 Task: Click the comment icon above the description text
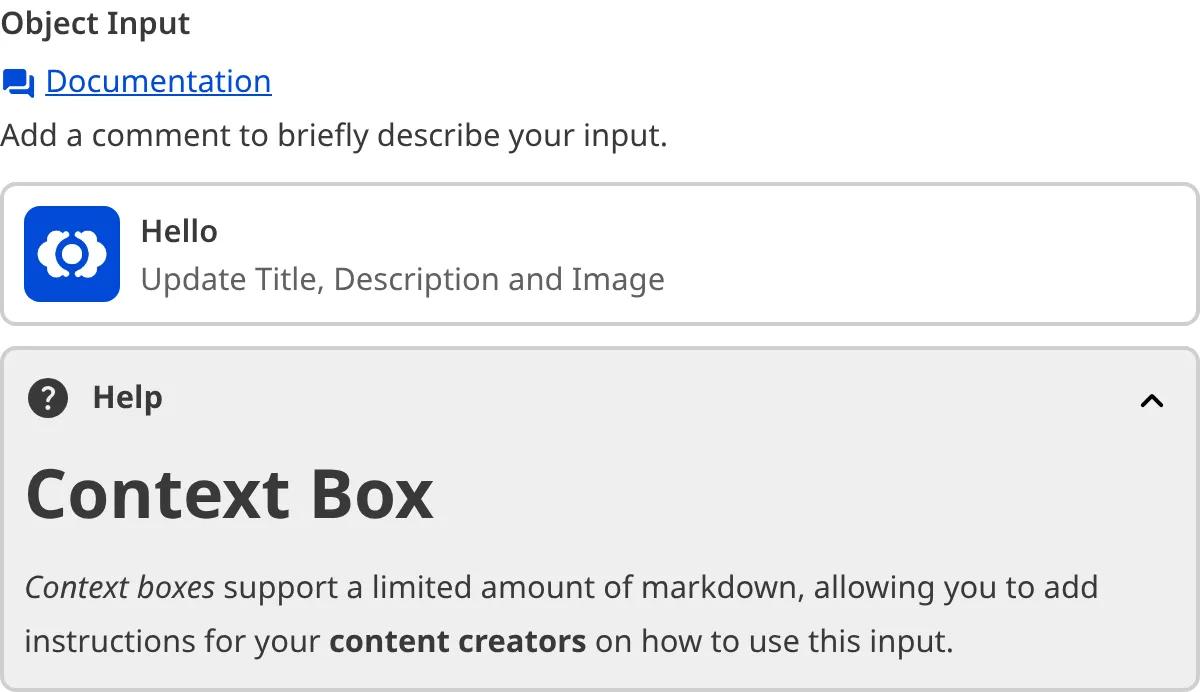coord(17,83)
